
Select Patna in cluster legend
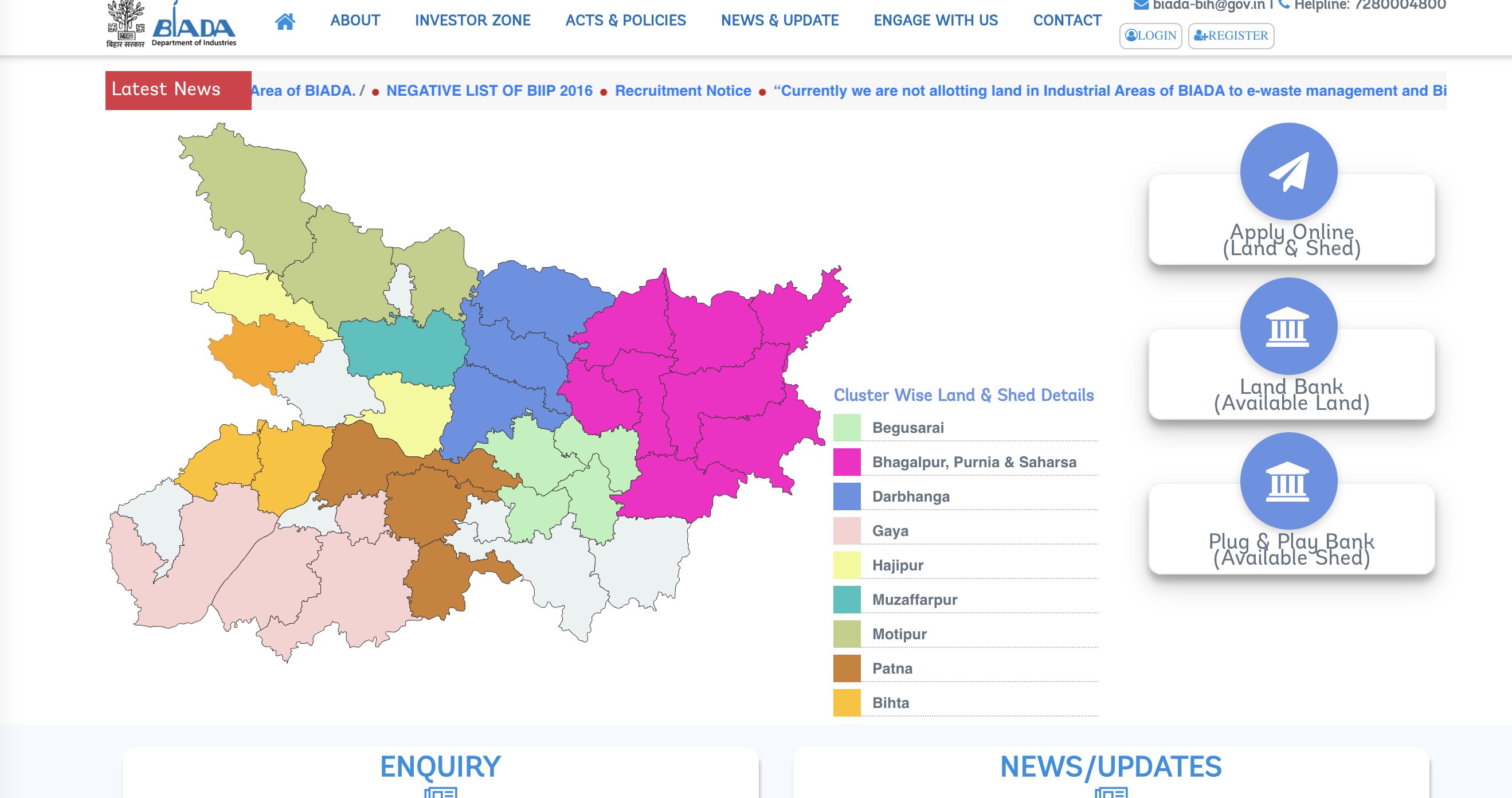click(x=892, y=668)
